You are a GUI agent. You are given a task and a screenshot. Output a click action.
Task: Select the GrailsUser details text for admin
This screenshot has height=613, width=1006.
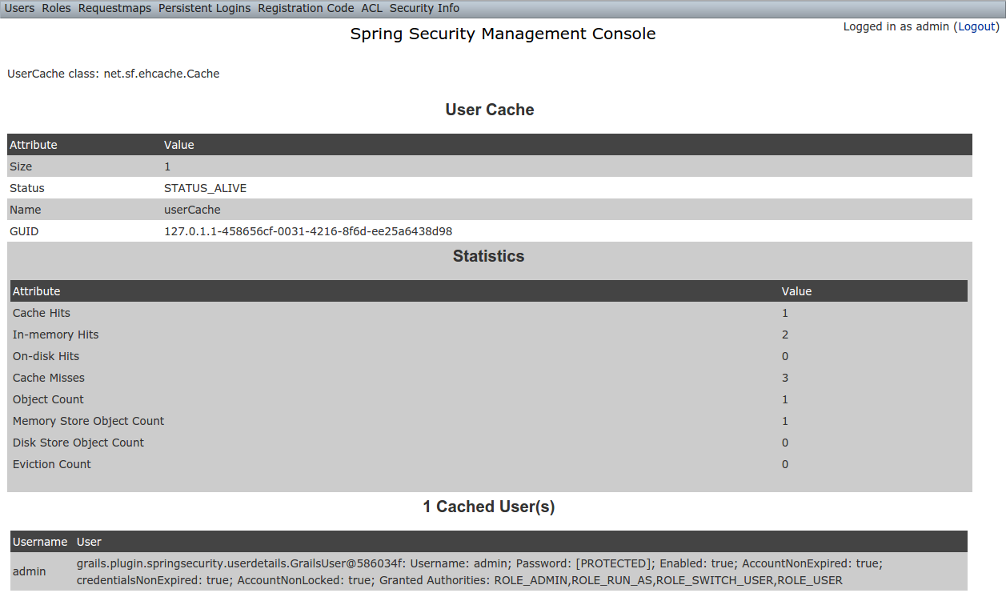coord(480,571)
